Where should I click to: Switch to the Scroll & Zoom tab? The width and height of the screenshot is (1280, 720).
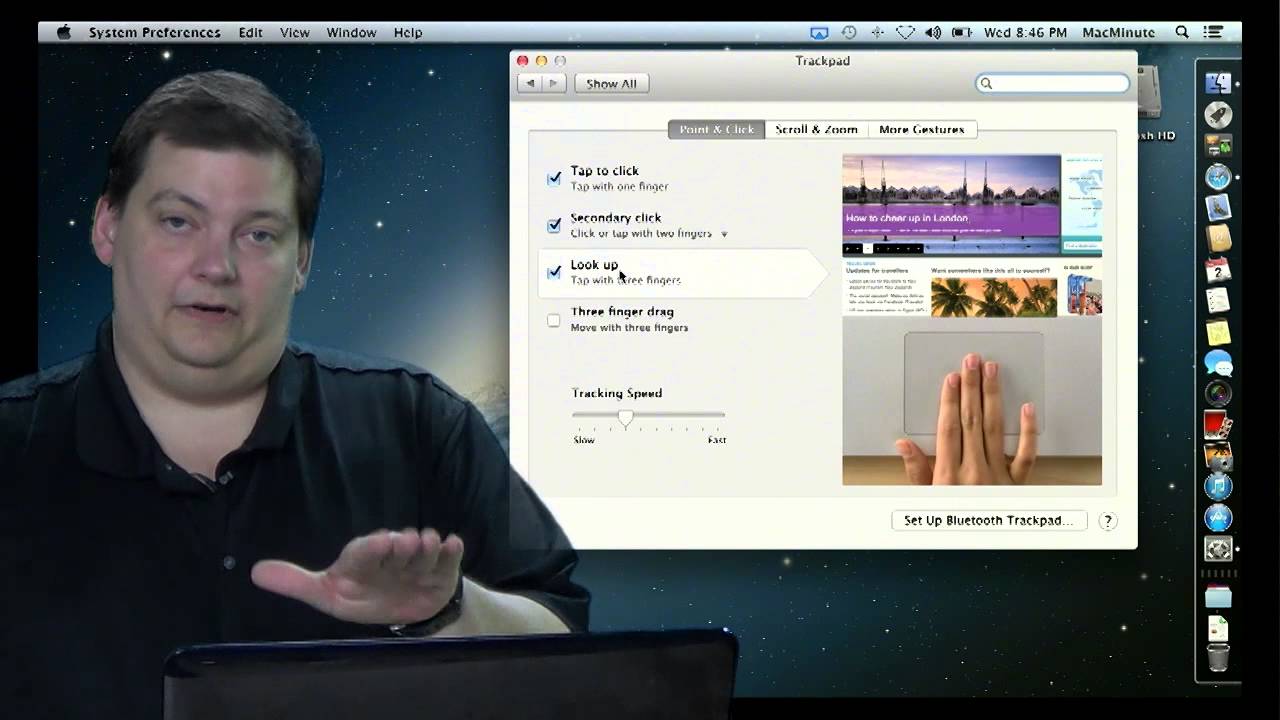pos(816,129)
